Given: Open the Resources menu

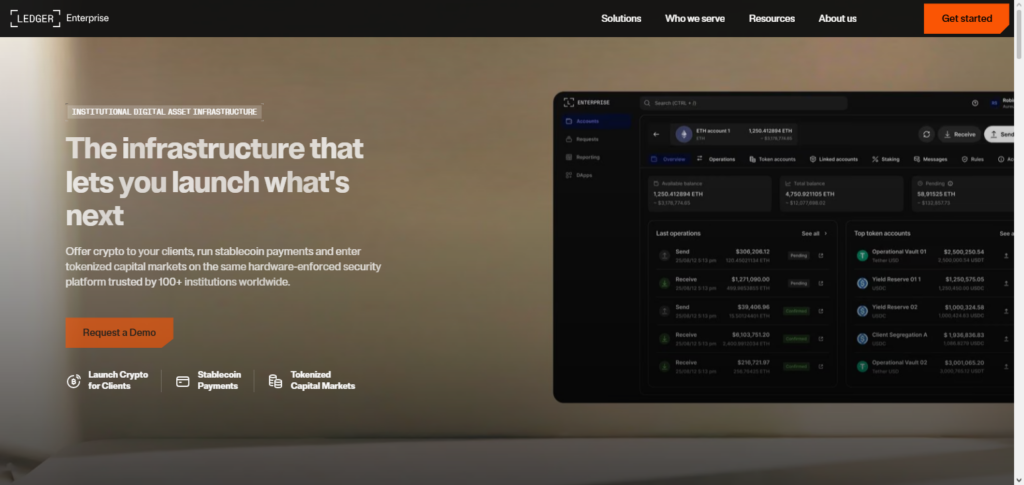Looking at the screenshot, I should (x=772, y=18).
